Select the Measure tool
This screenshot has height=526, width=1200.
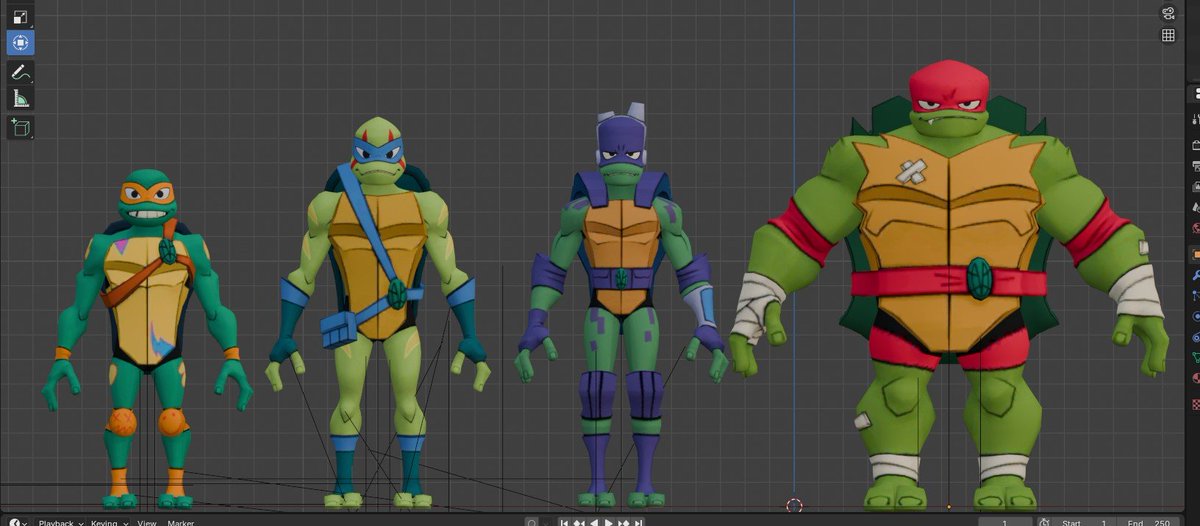20,98
